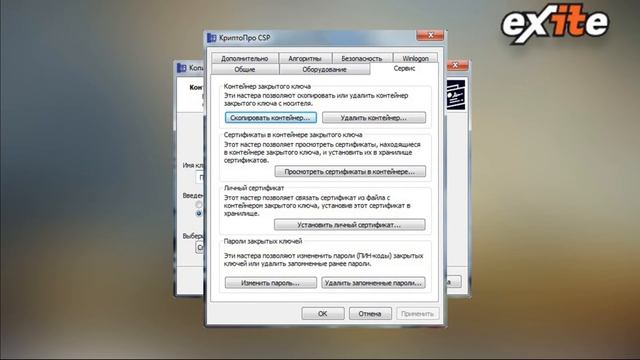Click the background window's title icon
The width and height of the screenshot is (640, 360).
pos(182,68)
